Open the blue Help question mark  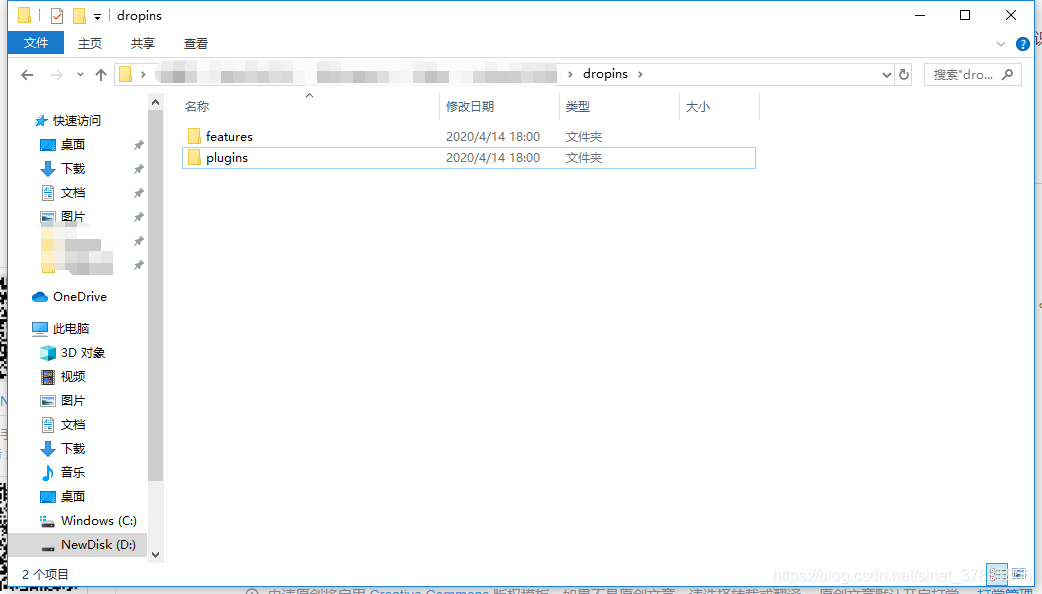coord(1023,44)
